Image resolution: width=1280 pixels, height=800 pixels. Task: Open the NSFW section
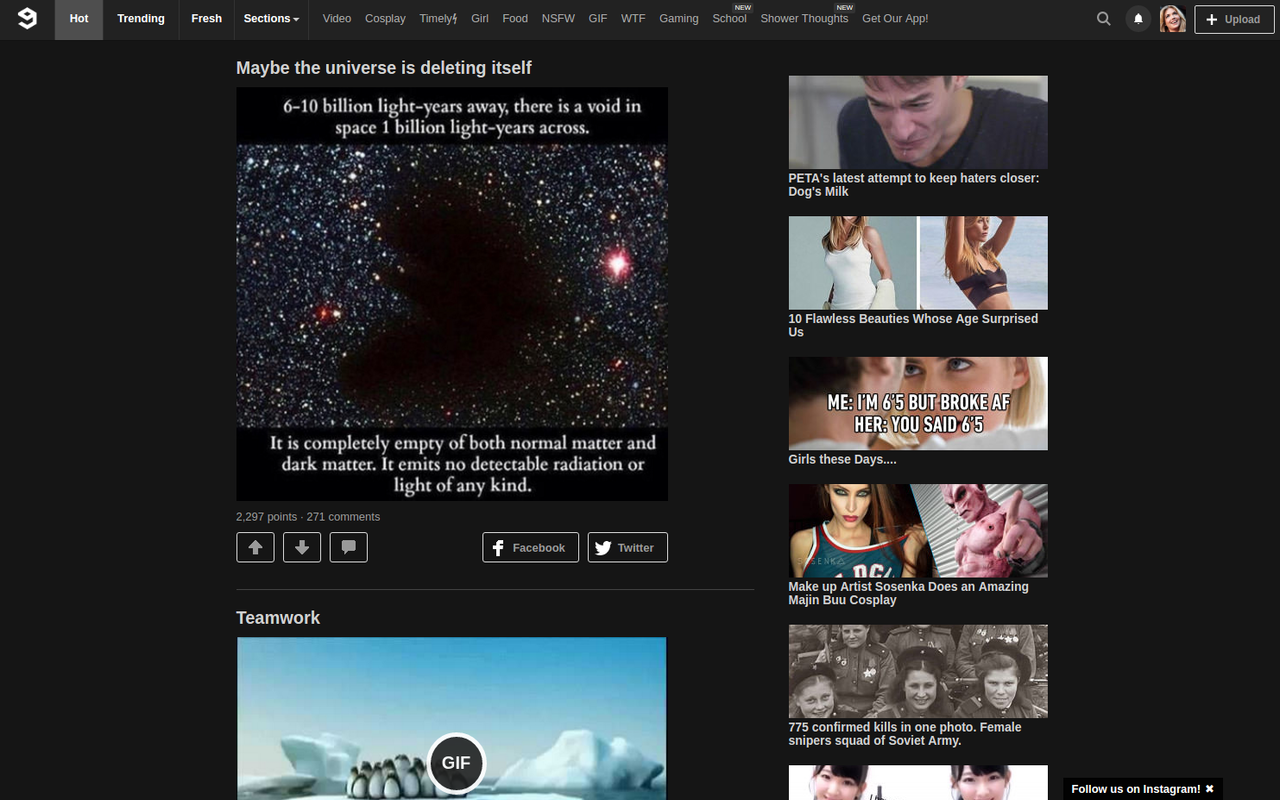[557, 18]
